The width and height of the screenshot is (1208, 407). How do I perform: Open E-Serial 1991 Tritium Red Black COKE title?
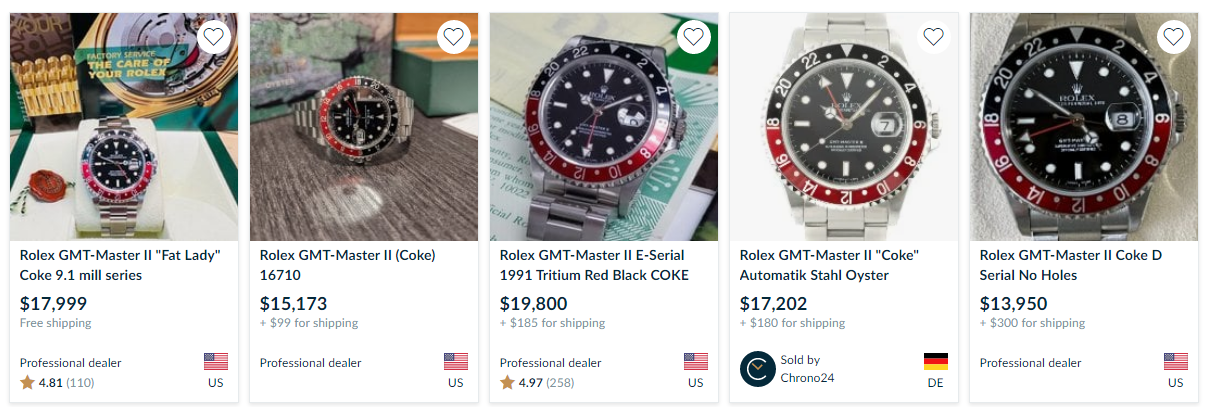pyautogui.click(x=594, y=265)
